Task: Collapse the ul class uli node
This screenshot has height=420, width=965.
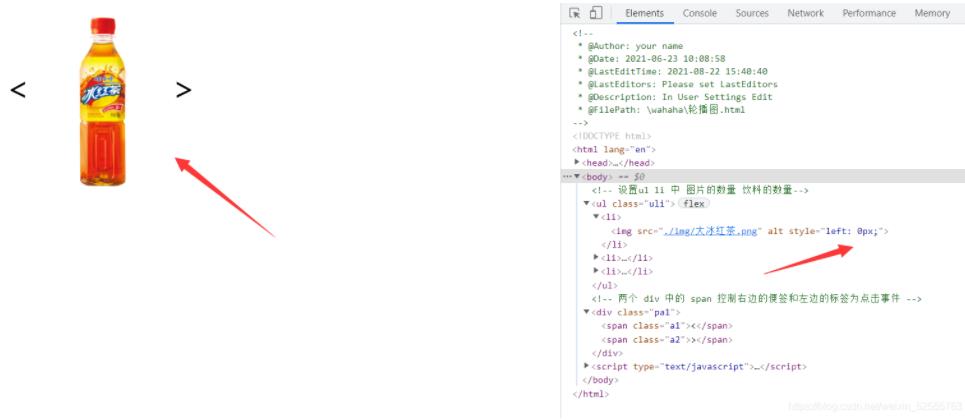Action: coord(587,203)
